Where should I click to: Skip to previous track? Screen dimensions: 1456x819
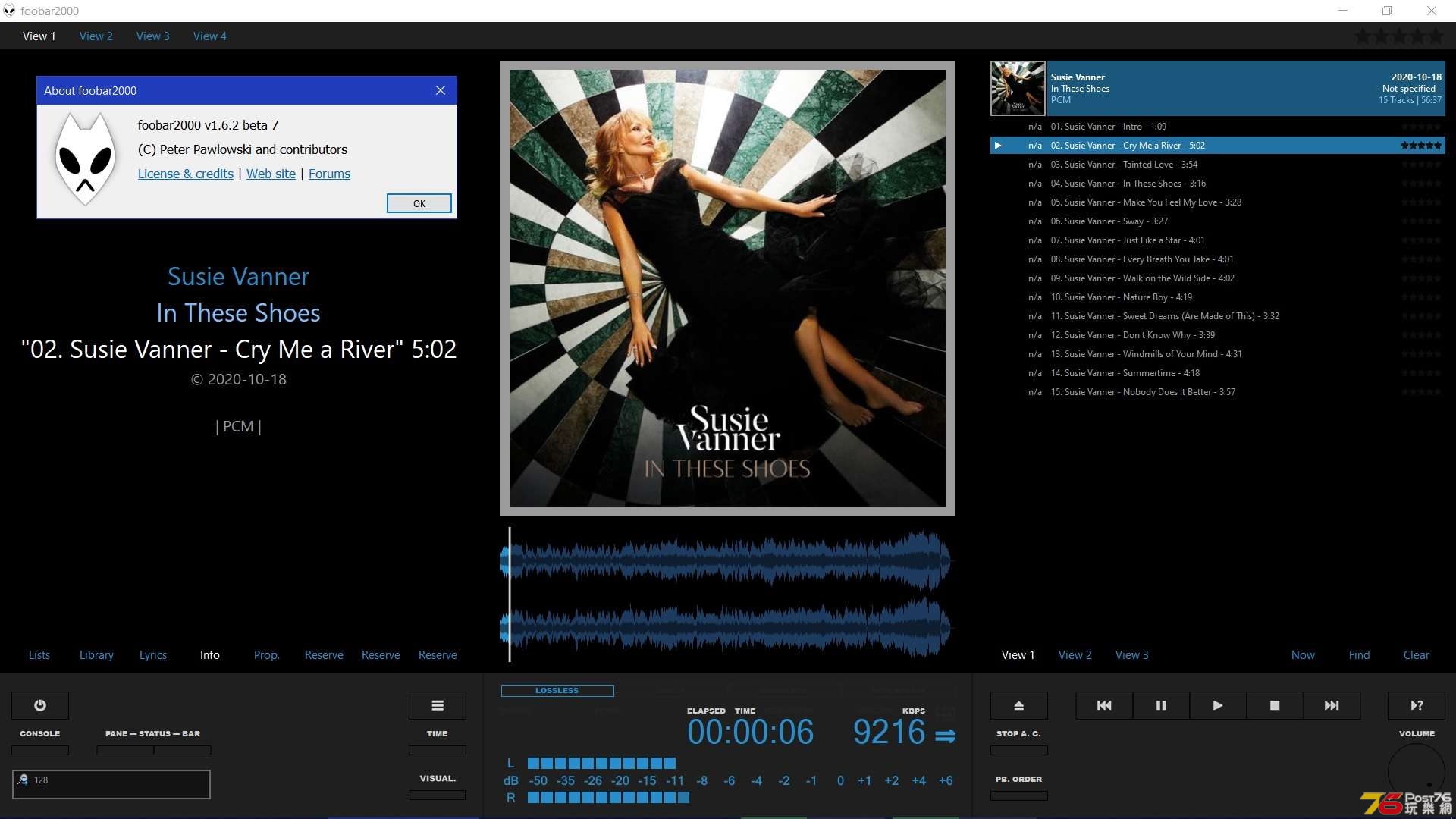pos(1104,705)
